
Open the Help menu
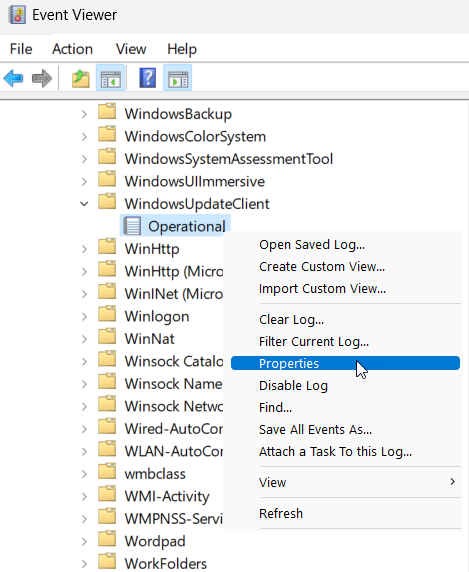(182, 49)
